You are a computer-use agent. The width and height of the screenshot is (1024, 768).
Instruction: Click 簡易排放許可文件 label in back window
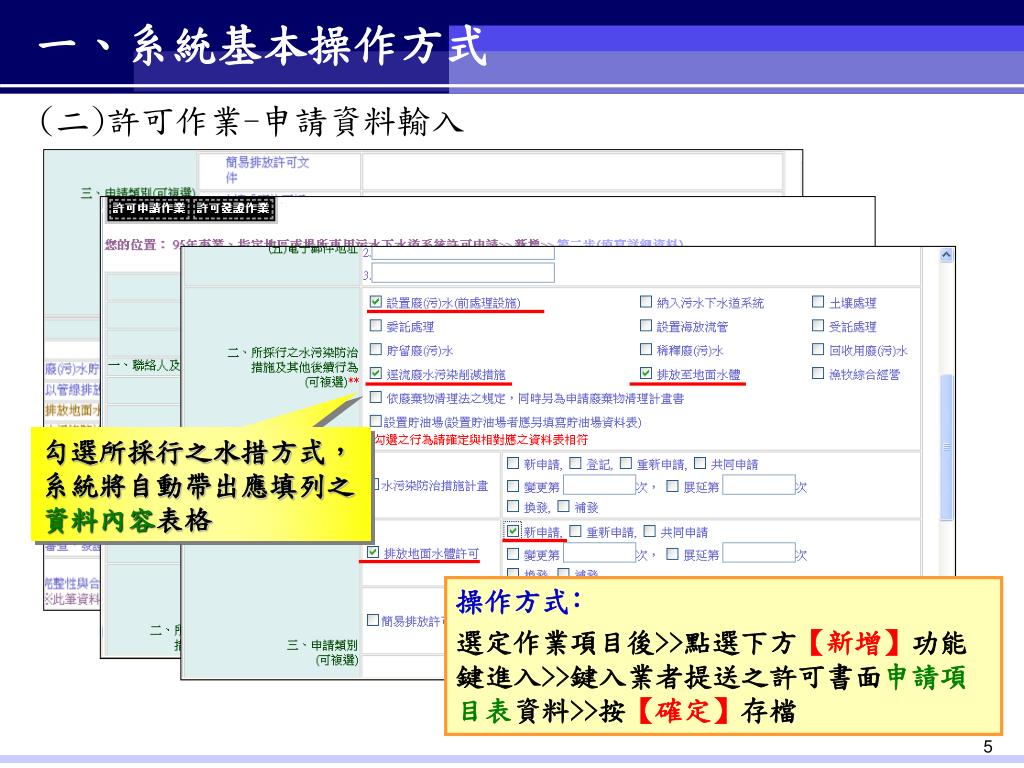(268, 170)
